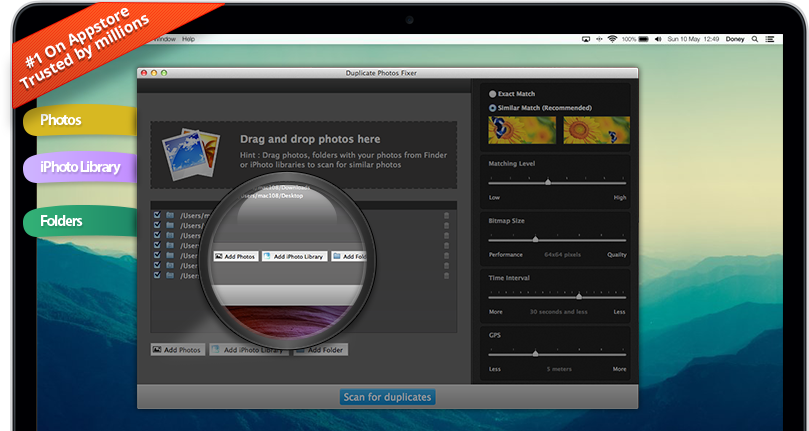
Task: Click the battery status icon
Action: click(x=643, y=39)
